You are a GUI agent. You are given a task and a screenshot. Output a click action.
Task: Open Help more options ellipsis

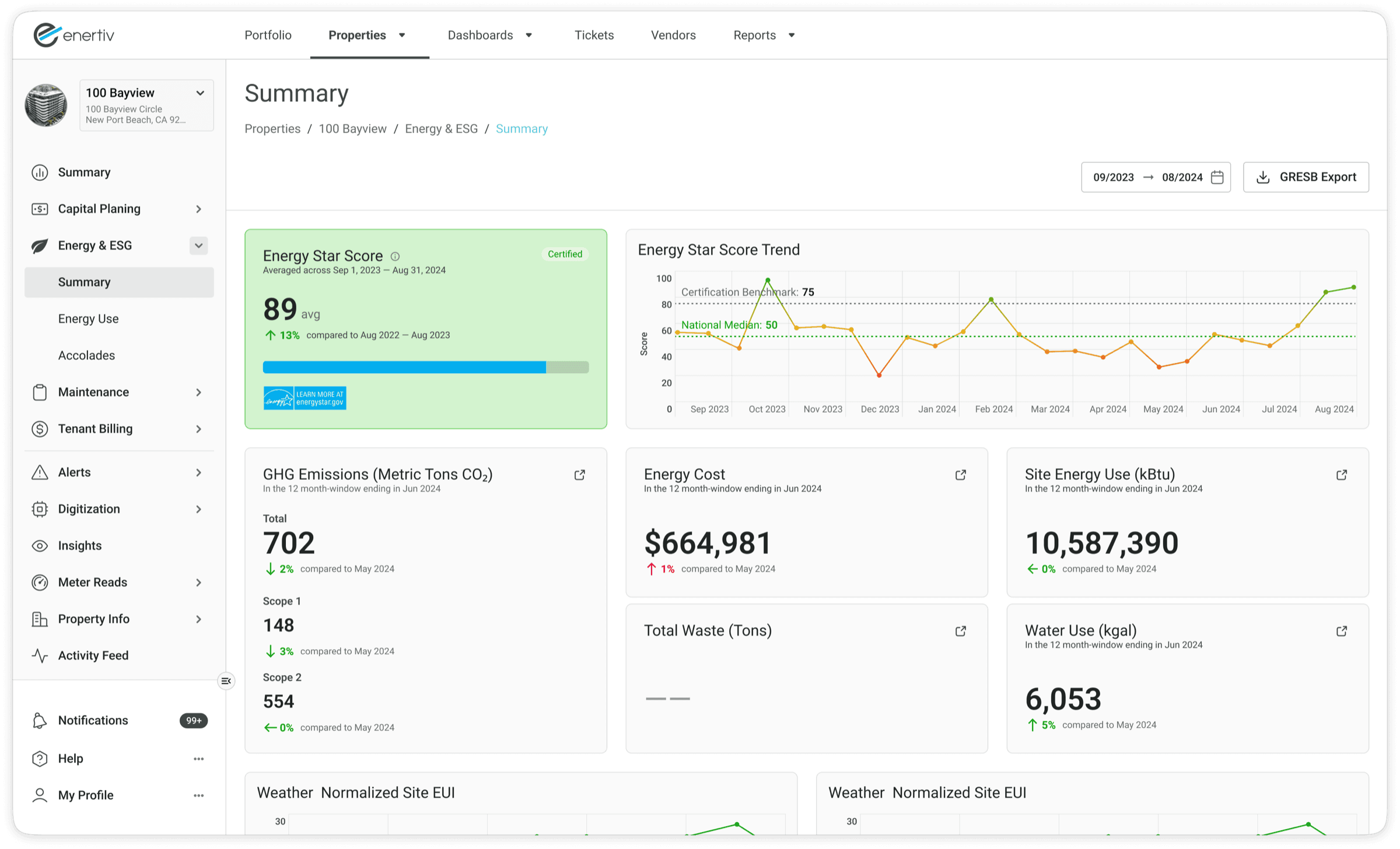point(198,759)
